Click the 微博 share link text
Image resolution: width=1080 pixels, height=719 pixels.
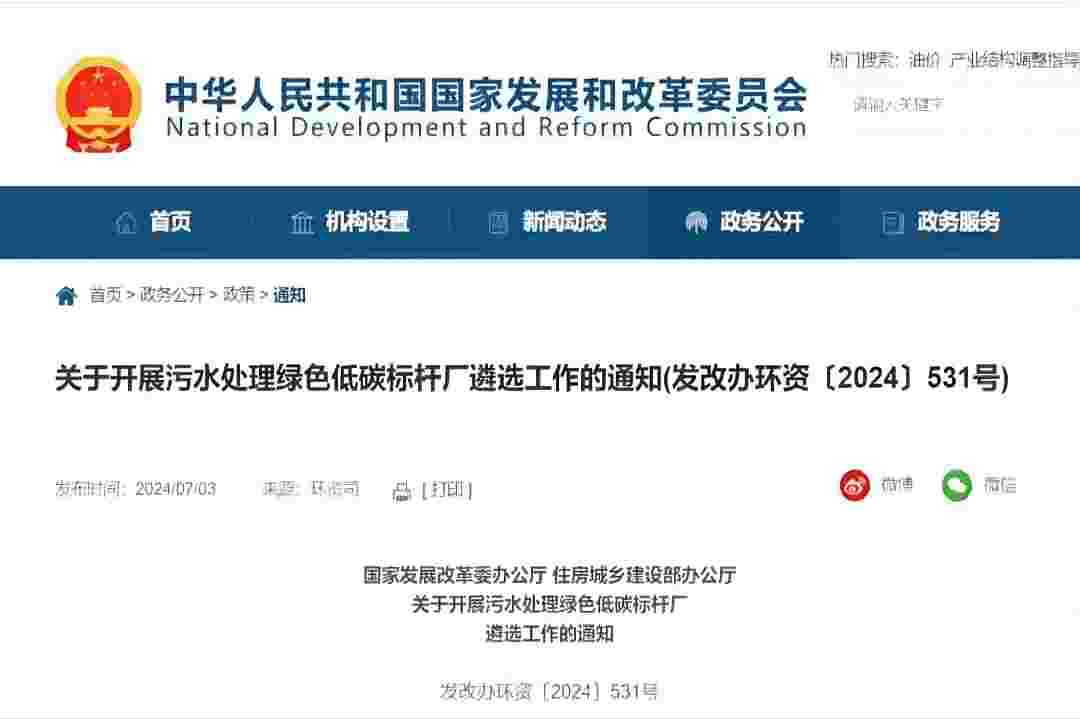point(897,485)
